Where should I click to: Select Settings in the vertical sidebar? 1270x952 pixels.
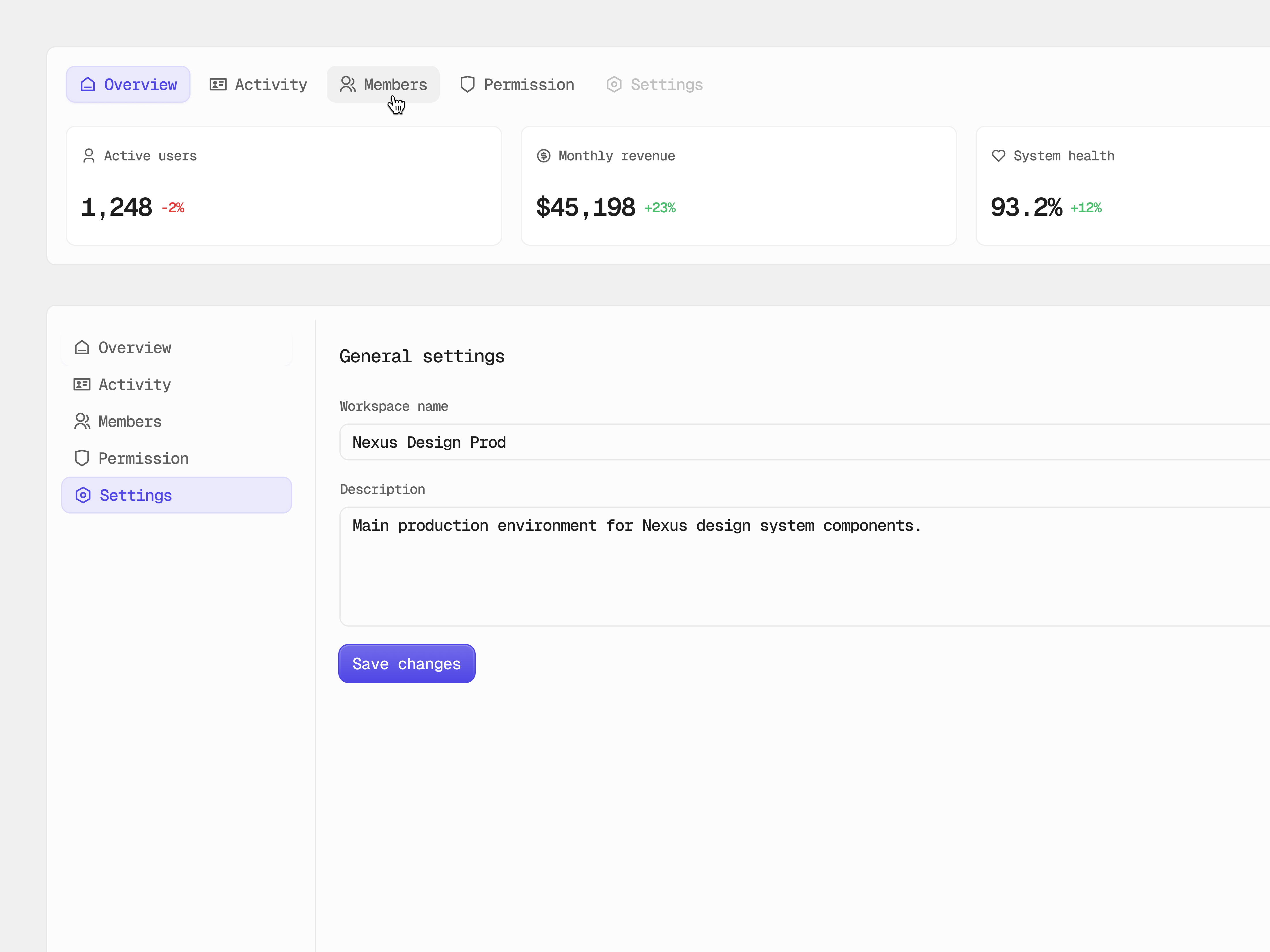177,495
